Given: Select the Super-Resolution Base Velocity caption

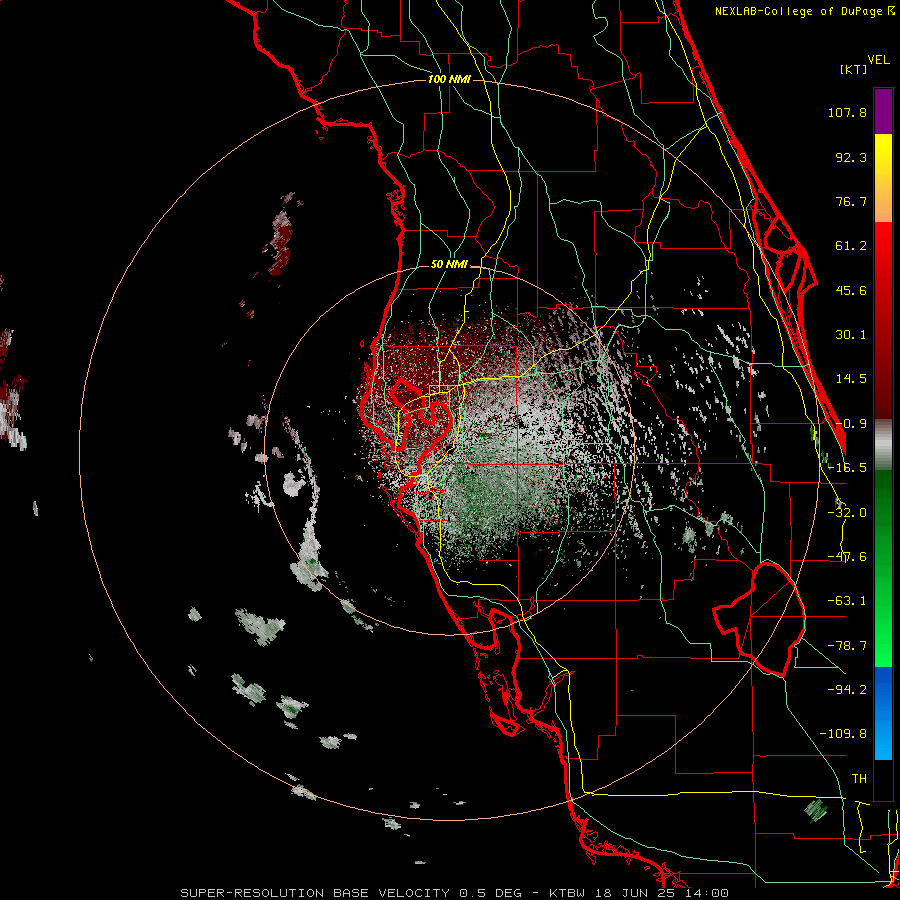Looking at the screenshot, I should 454,893.
